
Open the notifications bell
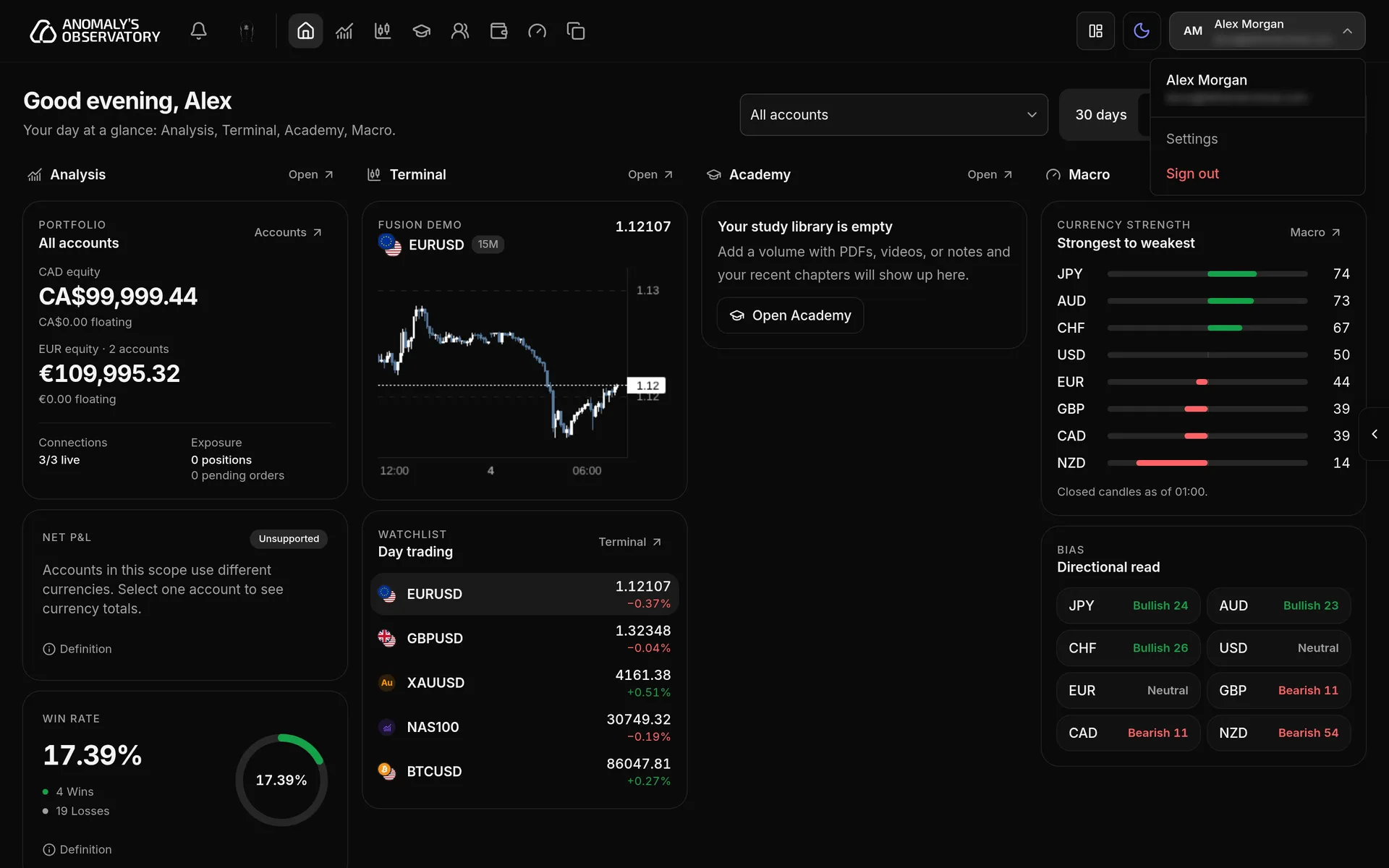tap(198, 31)
